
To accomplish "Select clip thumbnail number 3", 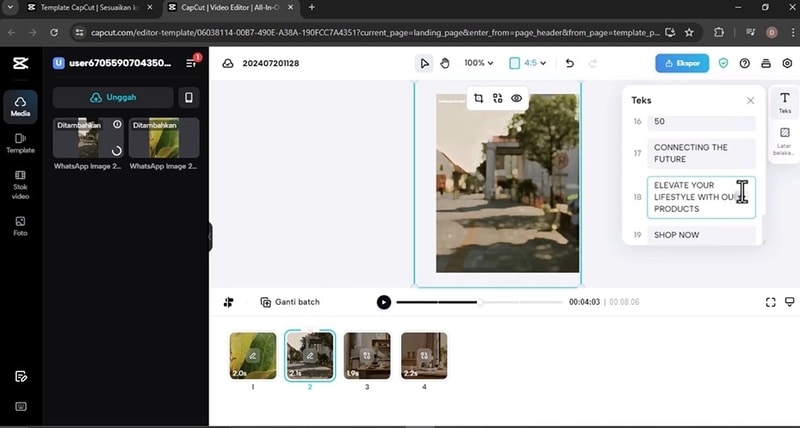I will [367, 355].
